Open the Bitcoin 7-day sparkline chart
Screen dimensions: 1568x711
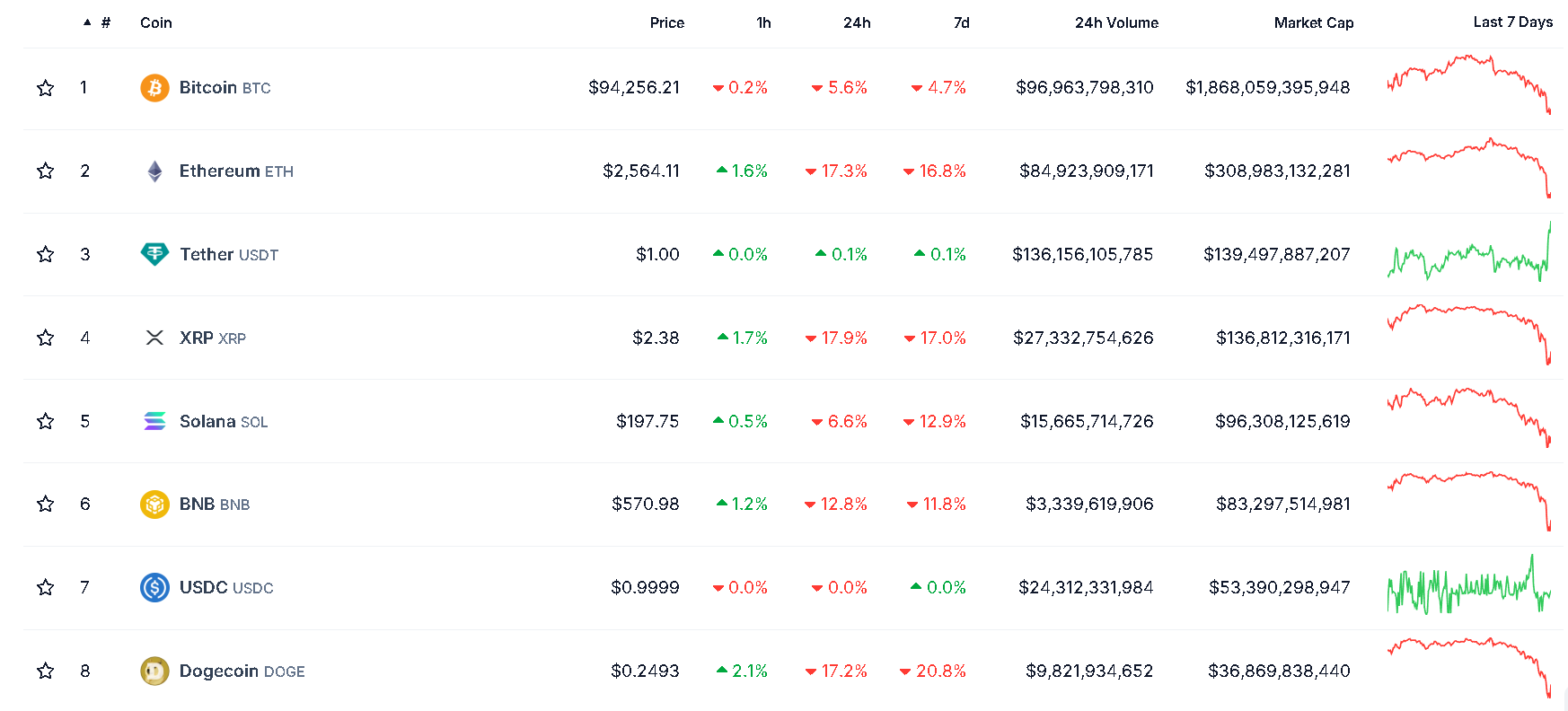pyautogui.click(x=1468, y=84)
